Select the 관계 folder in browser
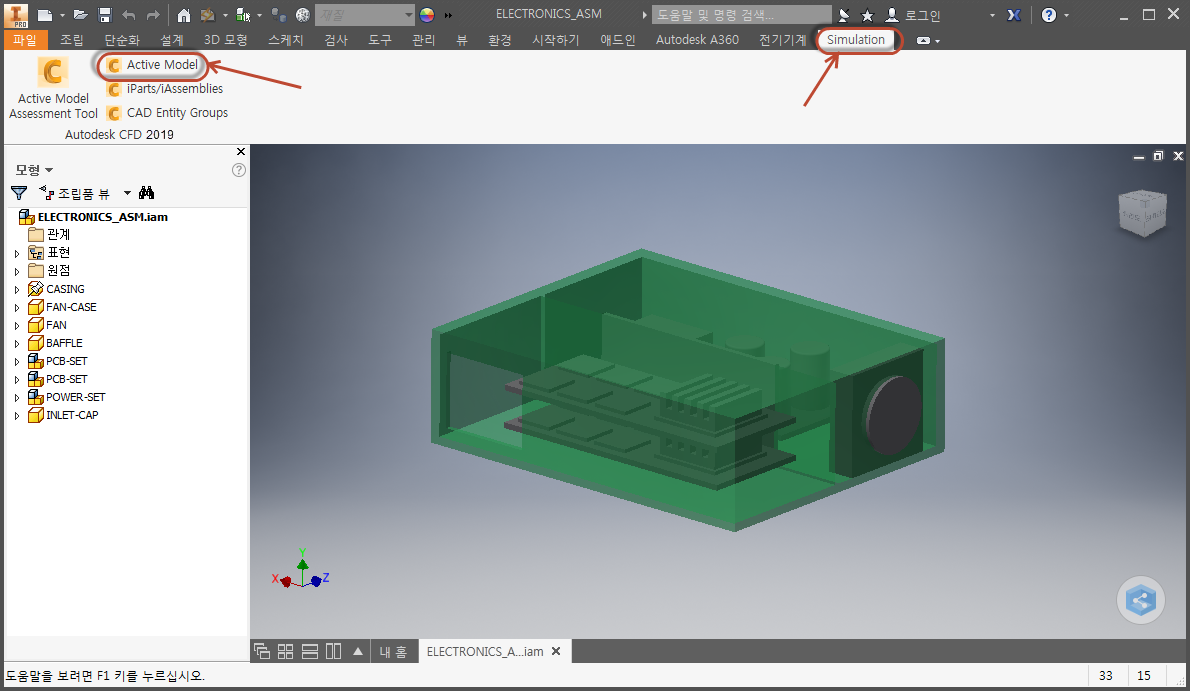Image resolution: width=1190 pixels, height=691 pixels. (49, 234)
